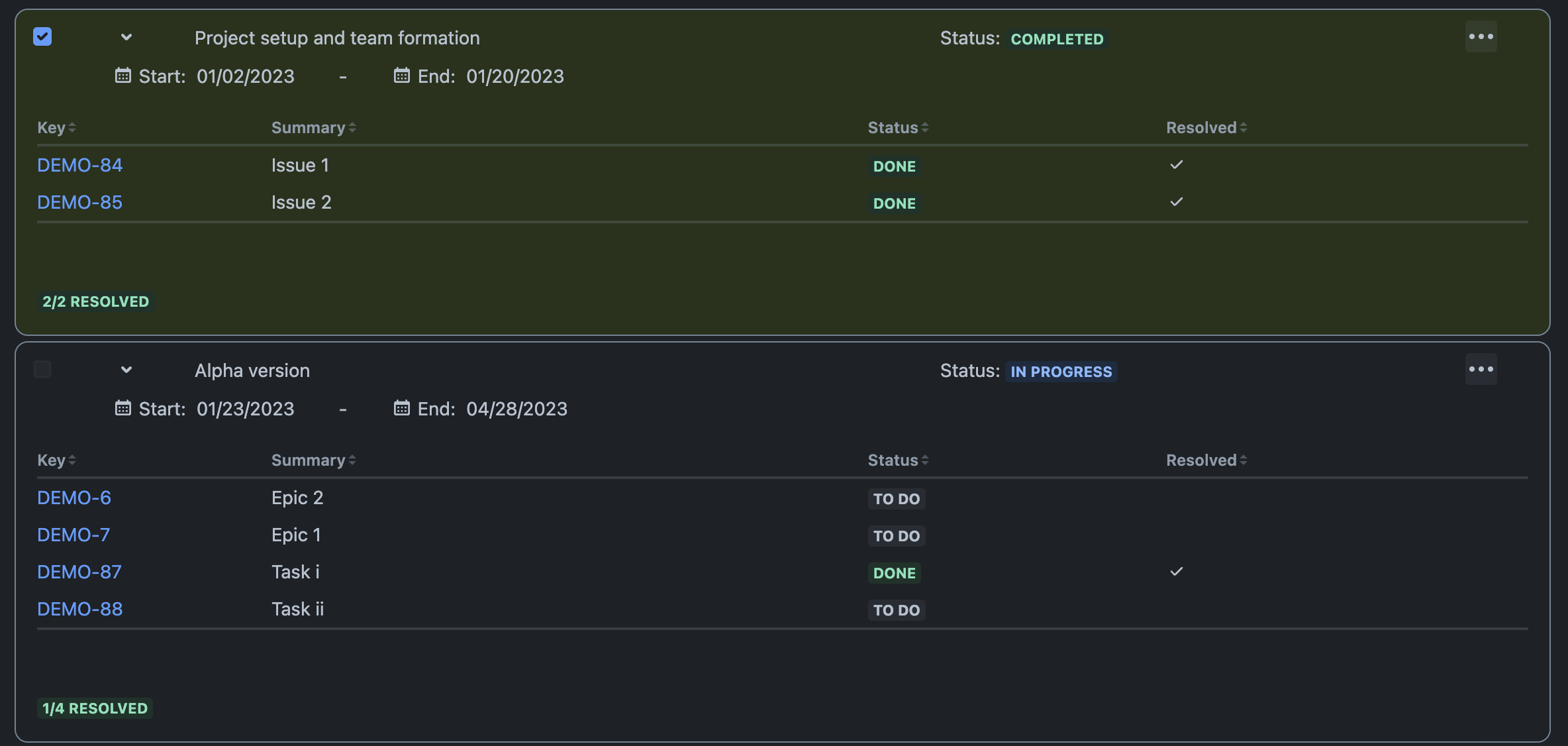
Task: Uncheck the Project setup and team formation checkbox
Action: click(x=42, y=37)
